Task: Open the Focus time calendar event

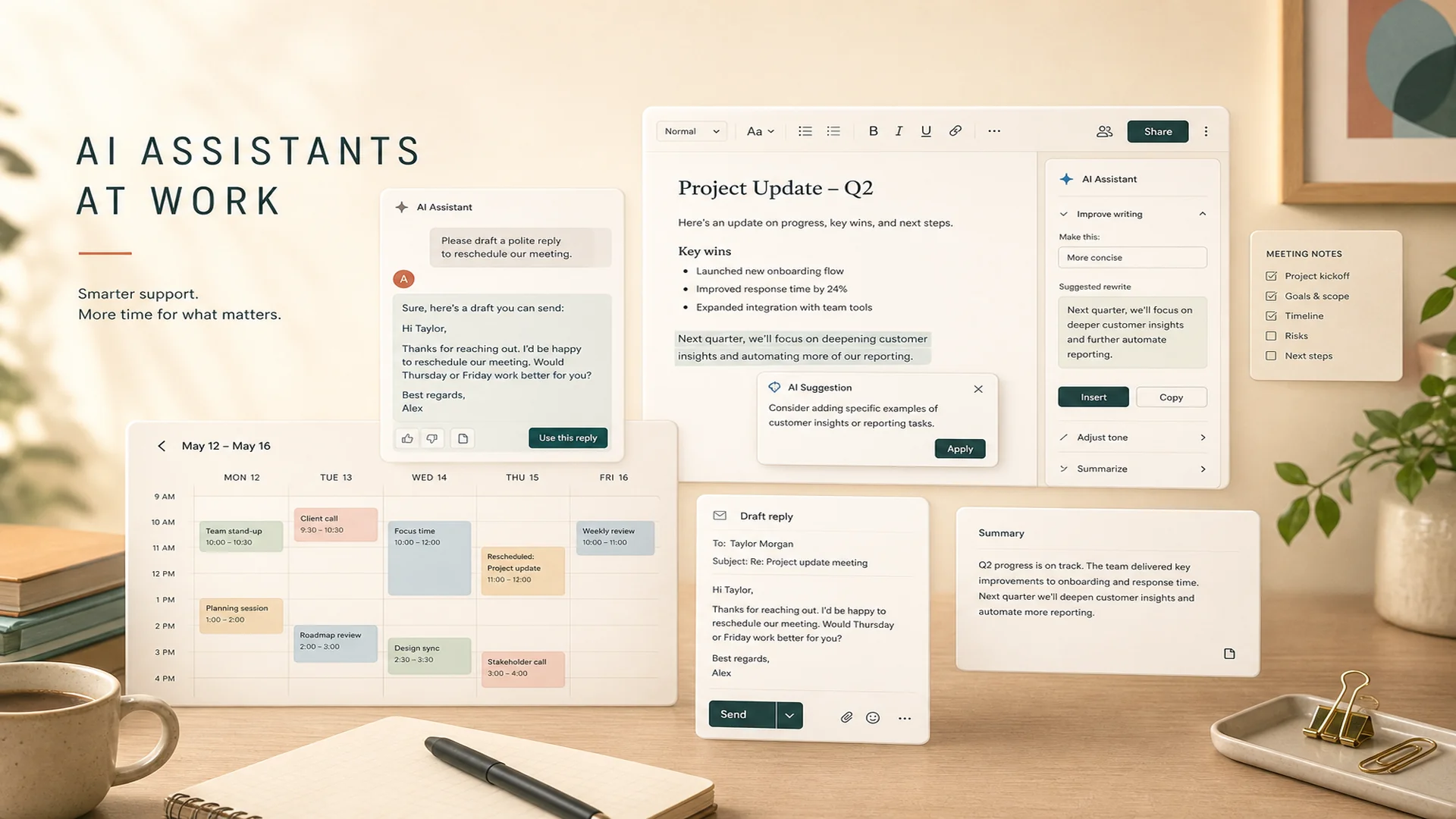Action: click(429, 558)
